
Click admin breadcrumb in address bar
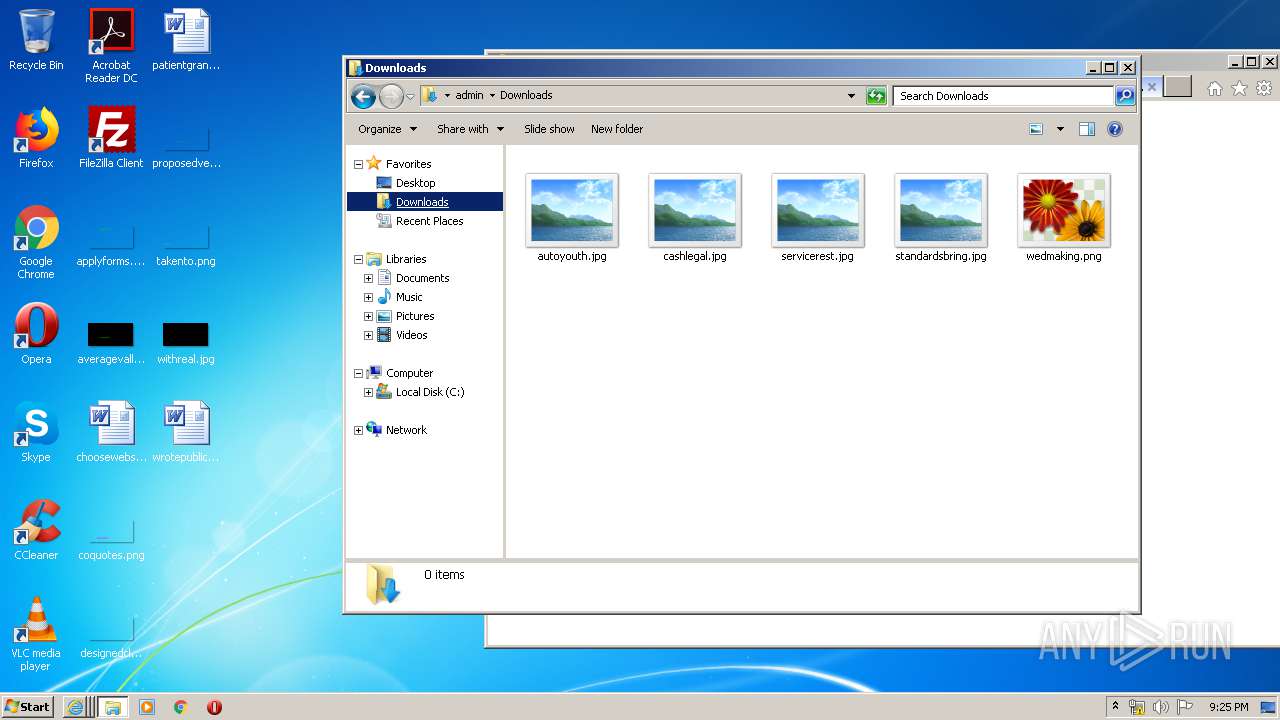click(x=469, y=95)
